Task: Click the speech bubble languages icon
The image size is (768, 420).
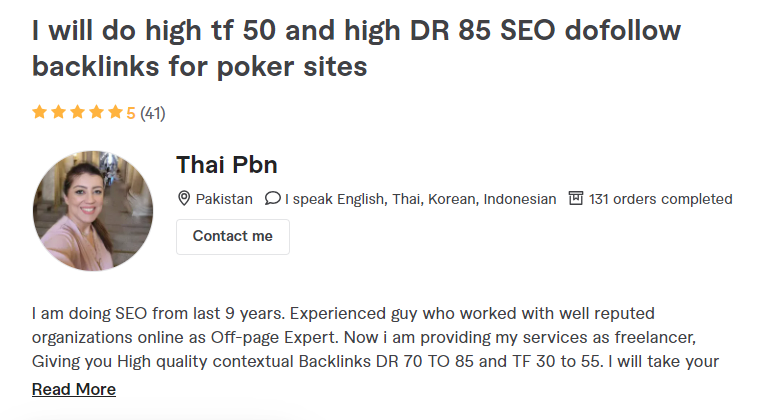Action: 272,198
